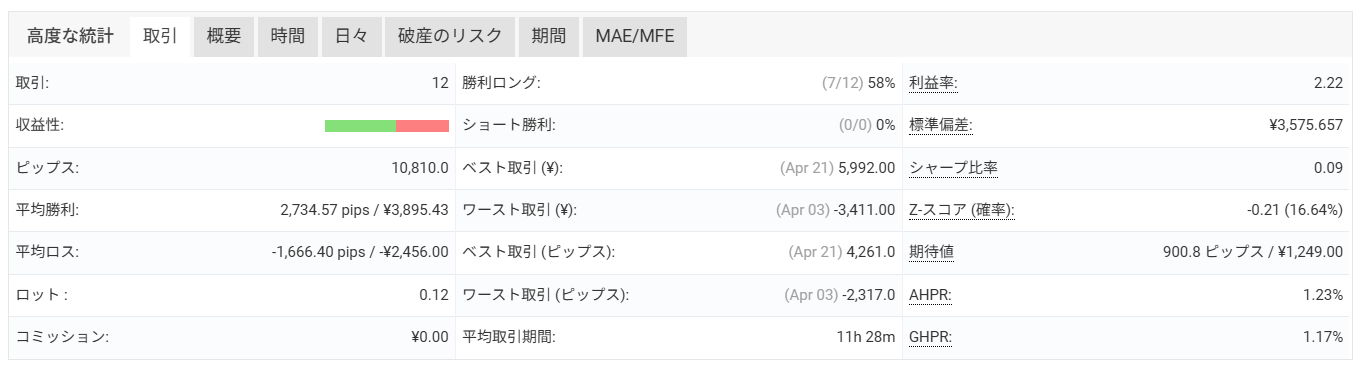Click the green part of the 収益性 bar
Image resolution: width=1361 pixels, height=368 pixels.
click(360, 126)
